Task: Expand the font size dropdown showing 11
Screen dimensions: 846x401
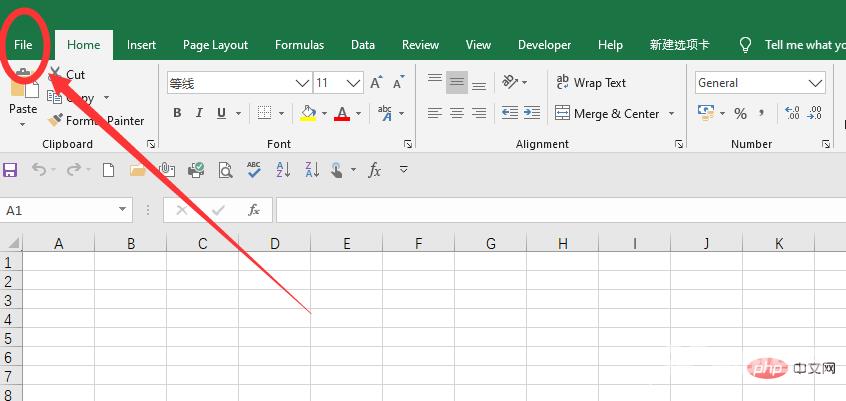Action: pyautogui.click(x=353, y=83)
